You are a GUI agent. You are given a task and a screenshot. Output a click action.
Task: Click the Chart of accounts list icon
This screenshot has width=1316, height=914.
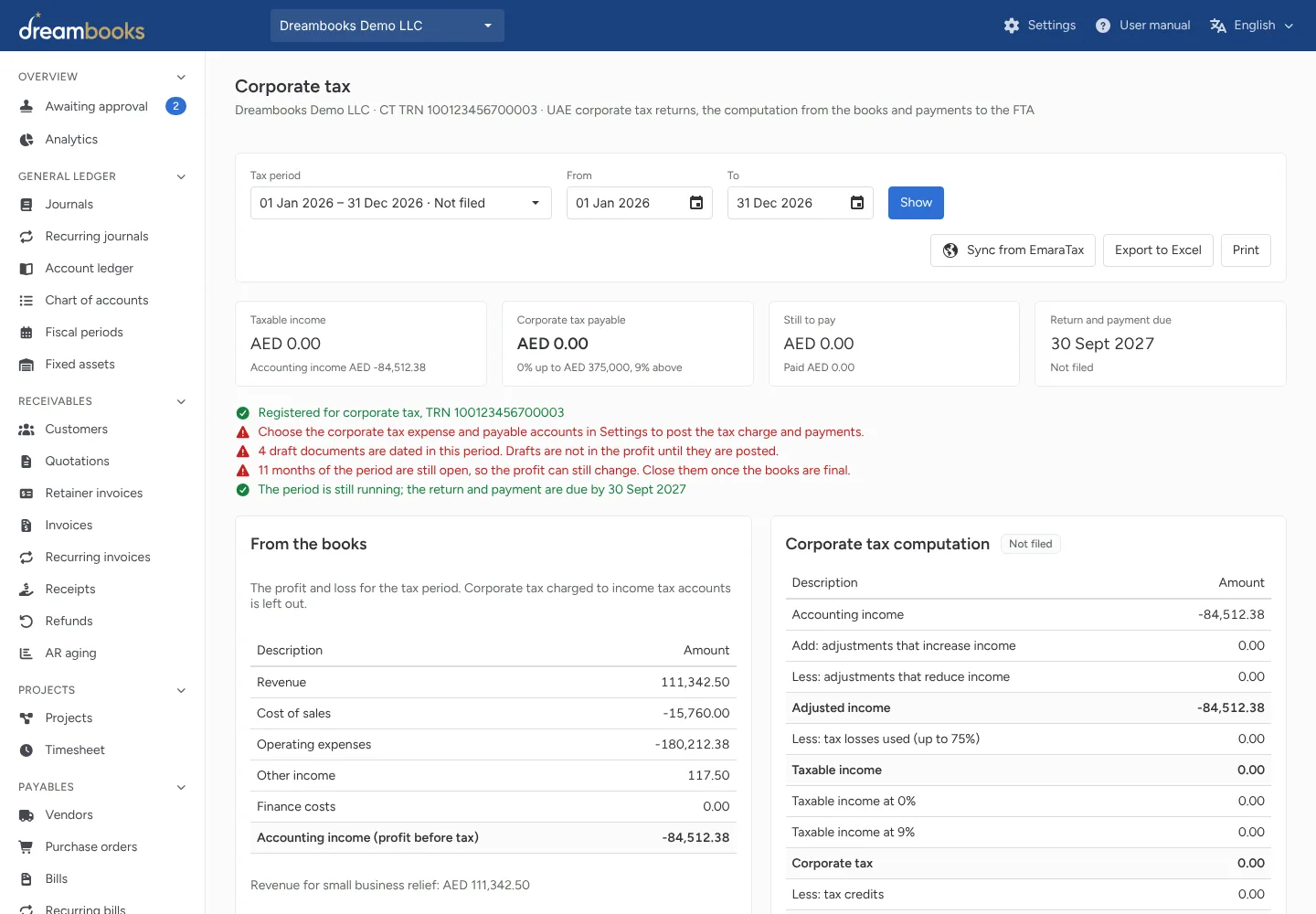tap(27, 300)
